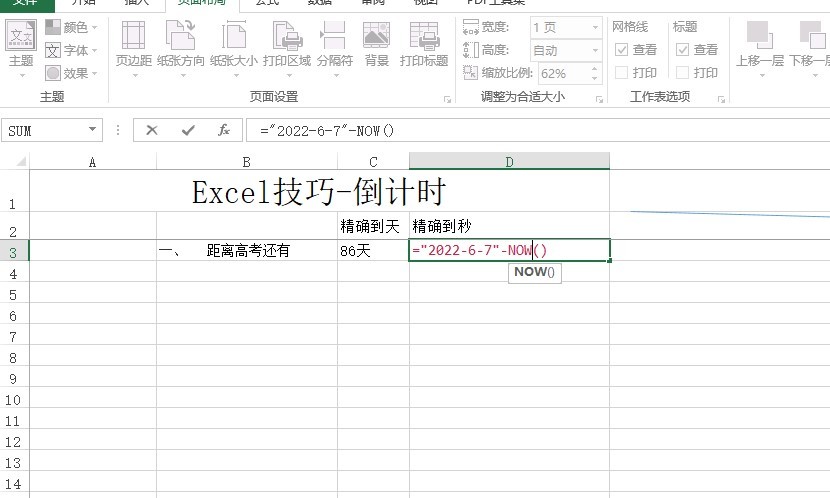830x498 pixels.
Task: Select column C header
Action: [x=373, y=162]
